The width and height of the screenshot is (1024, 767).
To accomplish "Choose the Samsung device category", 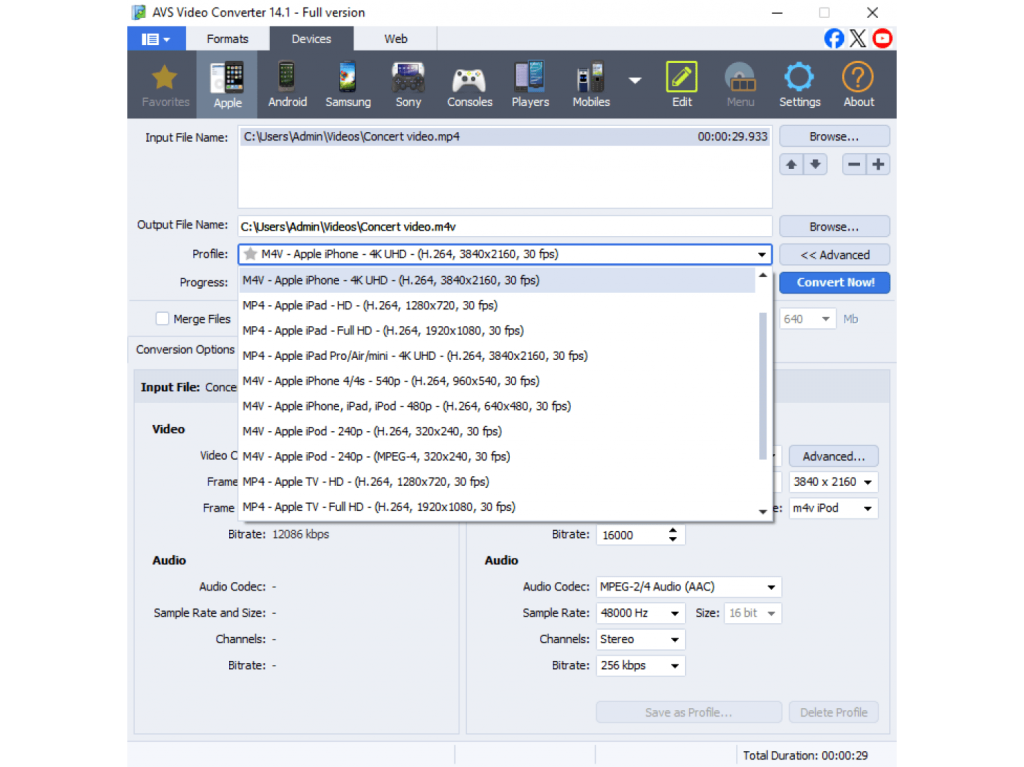I will click(348, 85).
